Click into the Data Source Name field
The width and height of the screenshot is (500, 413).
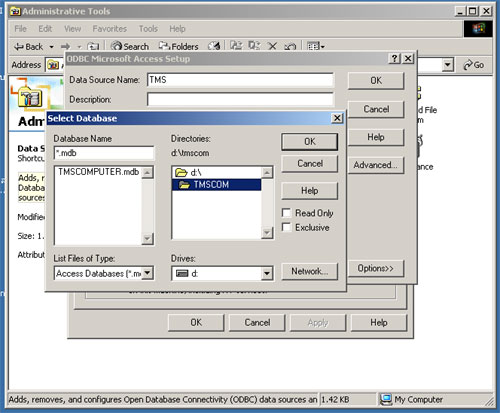240,80
